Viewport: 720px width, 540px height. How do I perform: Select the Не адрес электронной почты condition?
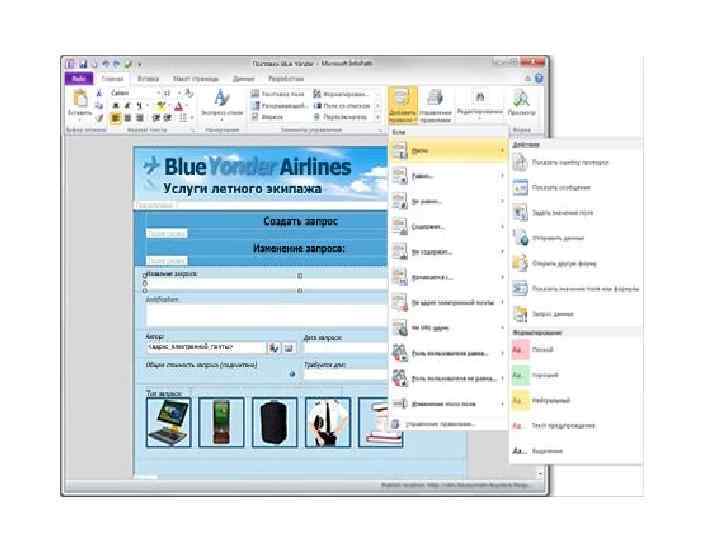click(448, 303)
